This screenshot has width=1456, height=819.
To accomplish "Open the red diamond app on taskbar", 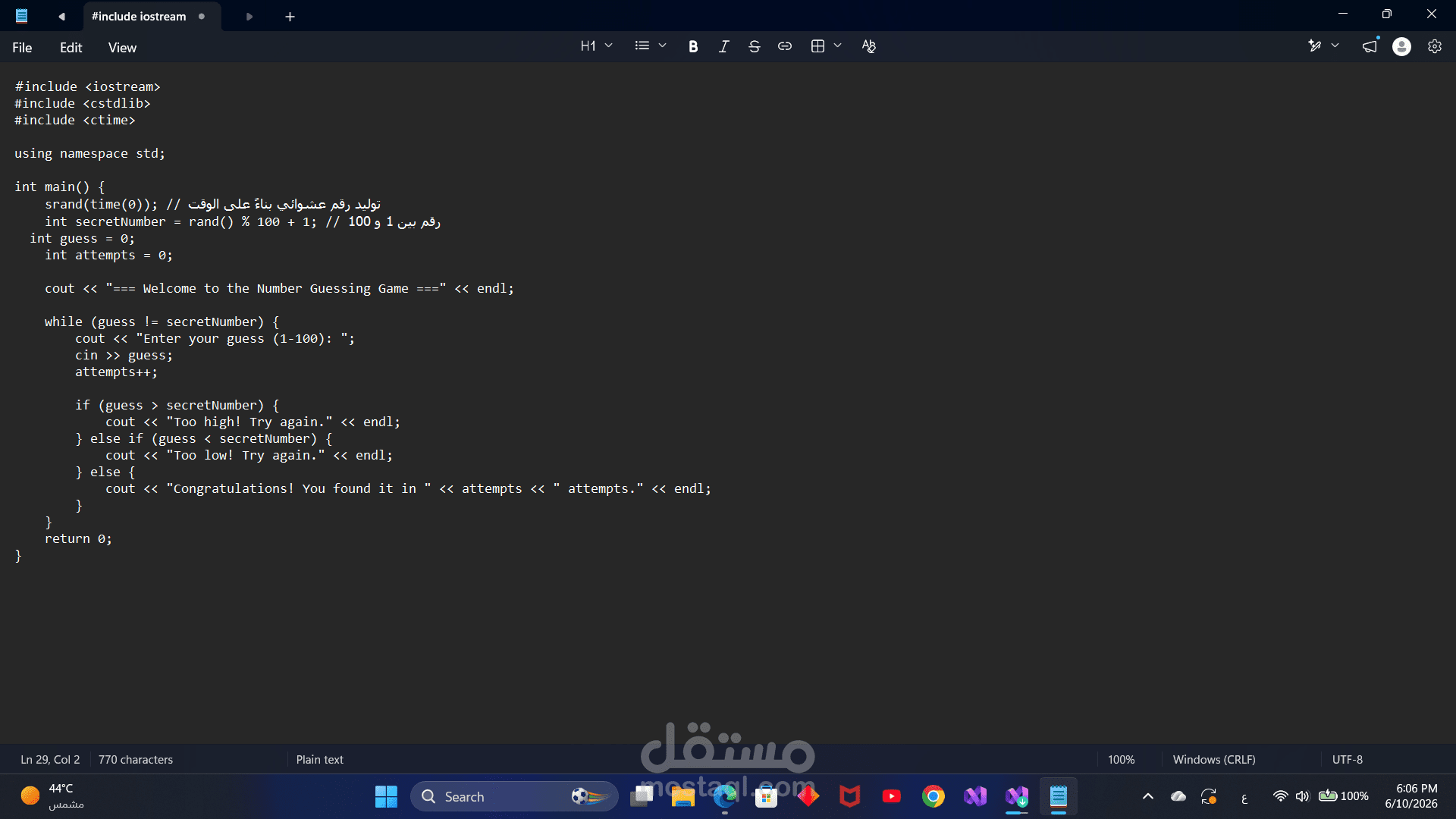I will pos(808,796).
